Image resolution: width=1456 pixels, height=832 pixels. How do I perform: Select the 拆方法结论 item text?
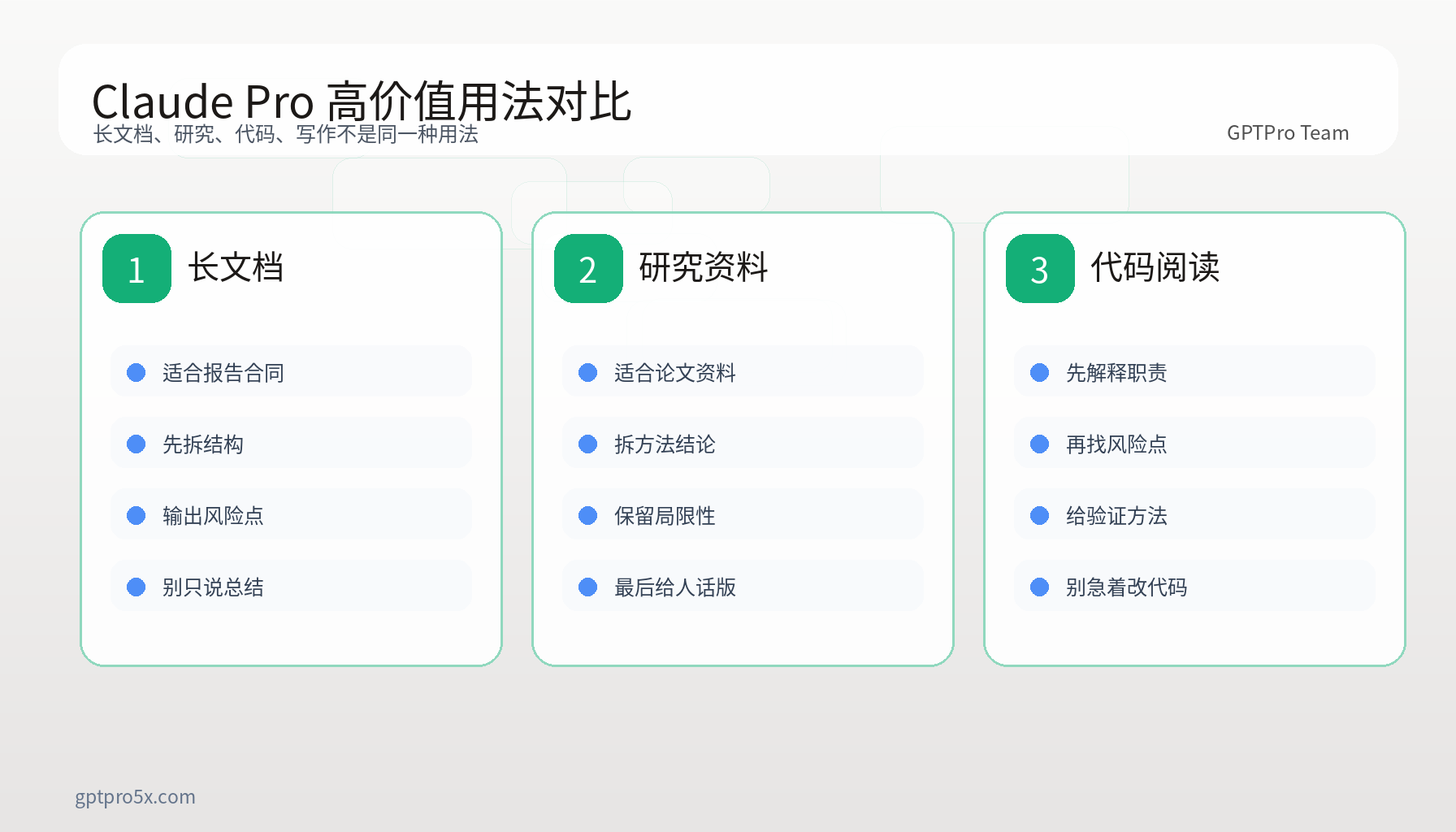(x=665, y=444)
